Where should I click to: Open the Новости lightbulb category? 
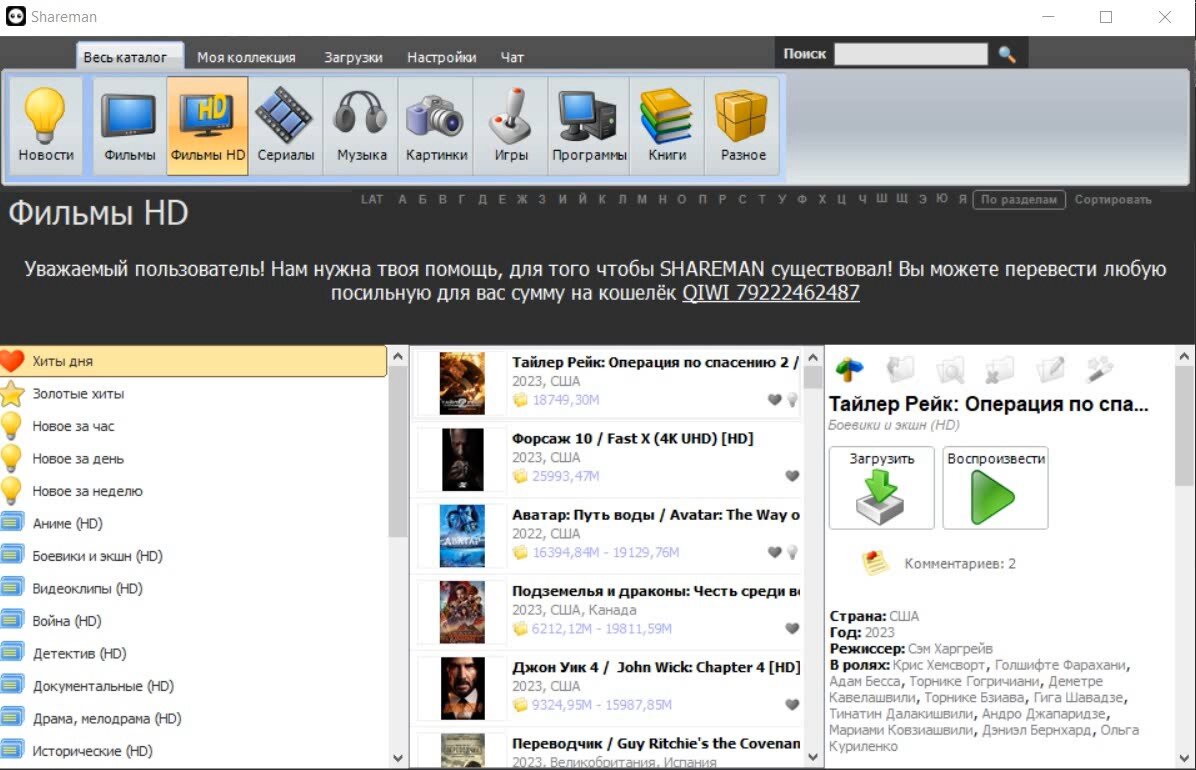click(46, 127)
